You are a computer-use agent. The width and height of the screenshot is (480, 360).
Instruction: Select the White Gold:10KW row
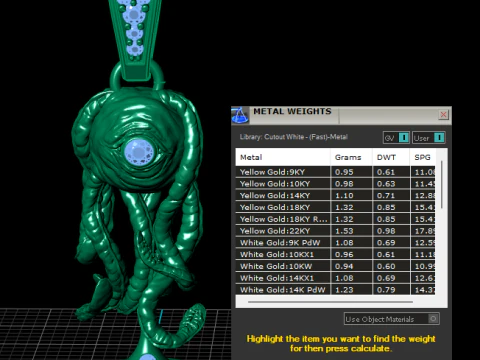point(335,266)
